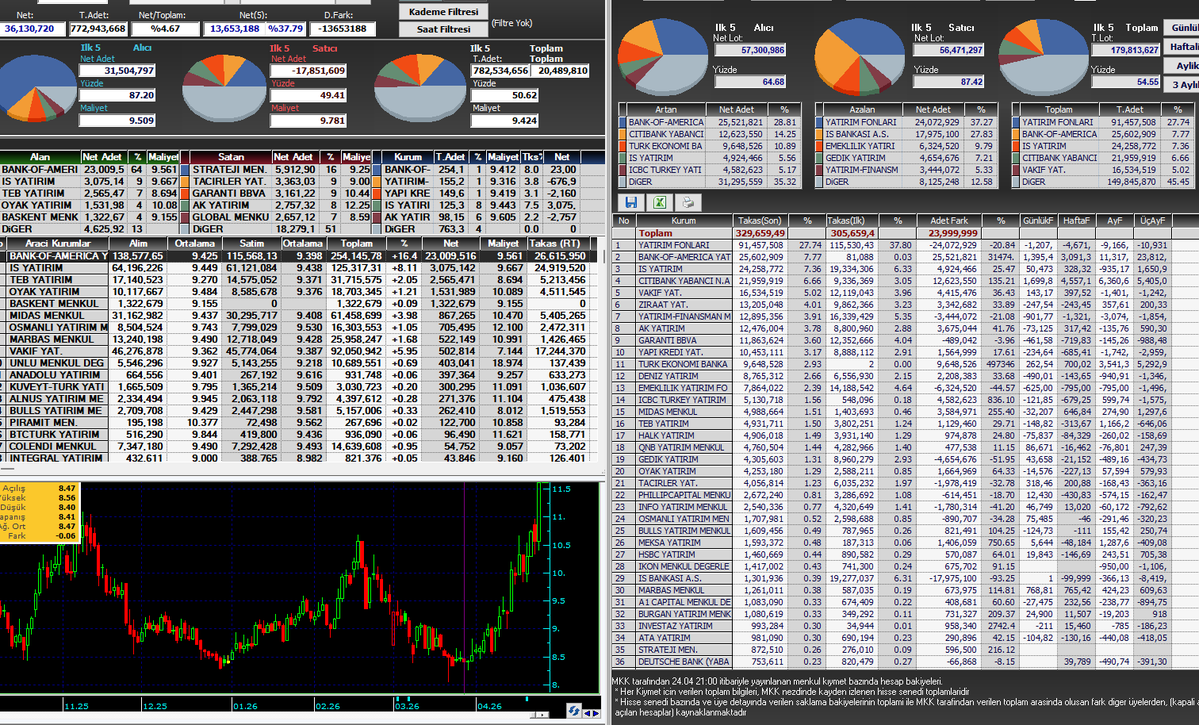
Task: Print the table using the printer icon
Action: [687, 203]
